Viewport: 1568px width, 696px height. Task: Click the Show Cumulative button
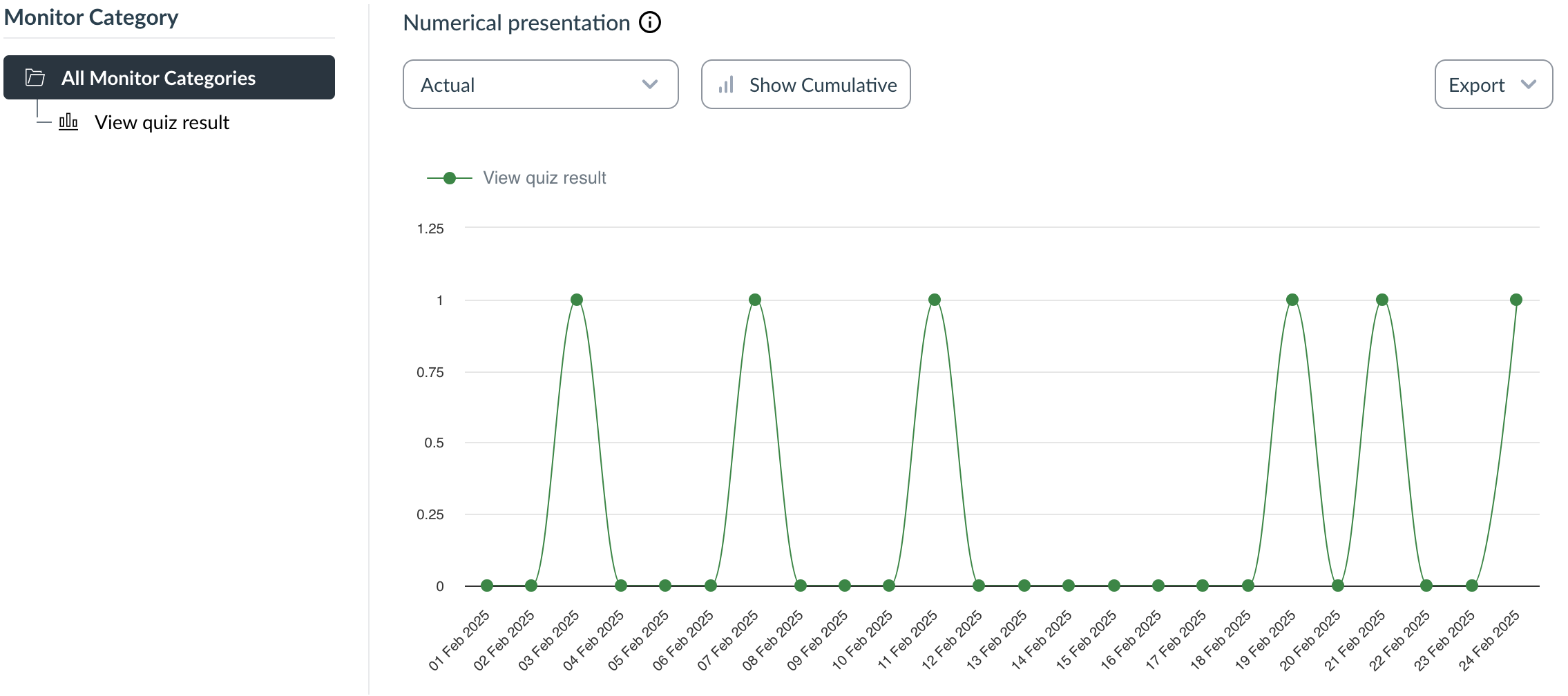806,84
